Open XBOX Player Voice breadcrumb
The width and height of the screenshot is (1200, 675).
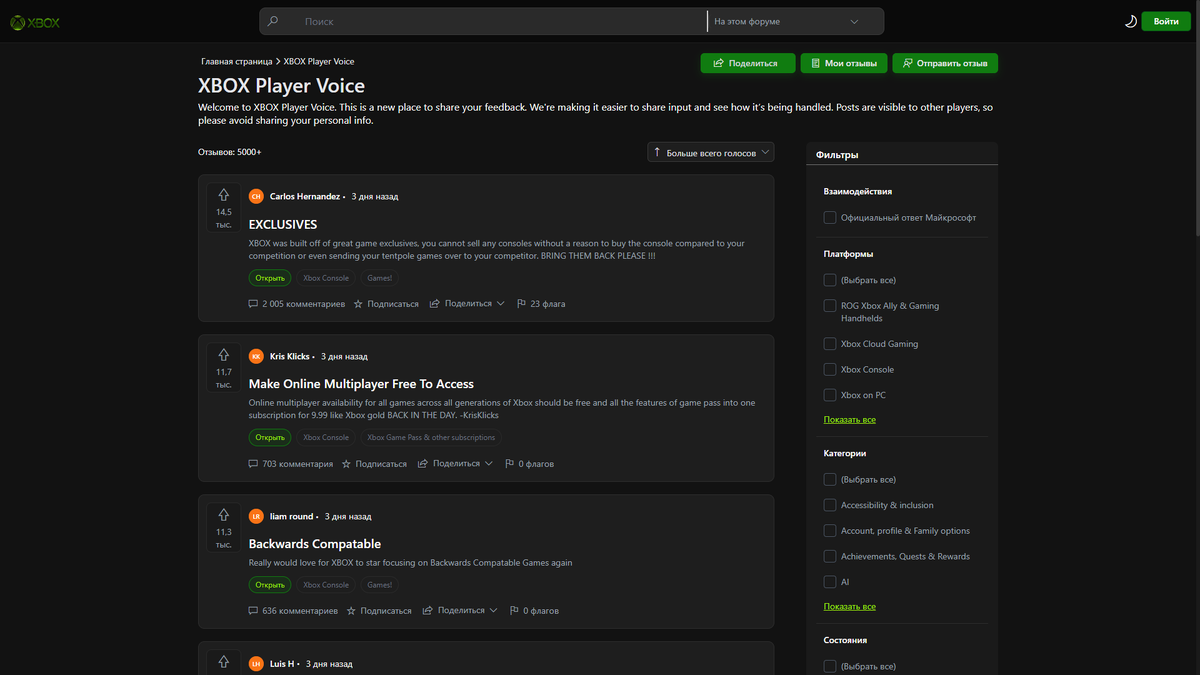click(319, 62)
